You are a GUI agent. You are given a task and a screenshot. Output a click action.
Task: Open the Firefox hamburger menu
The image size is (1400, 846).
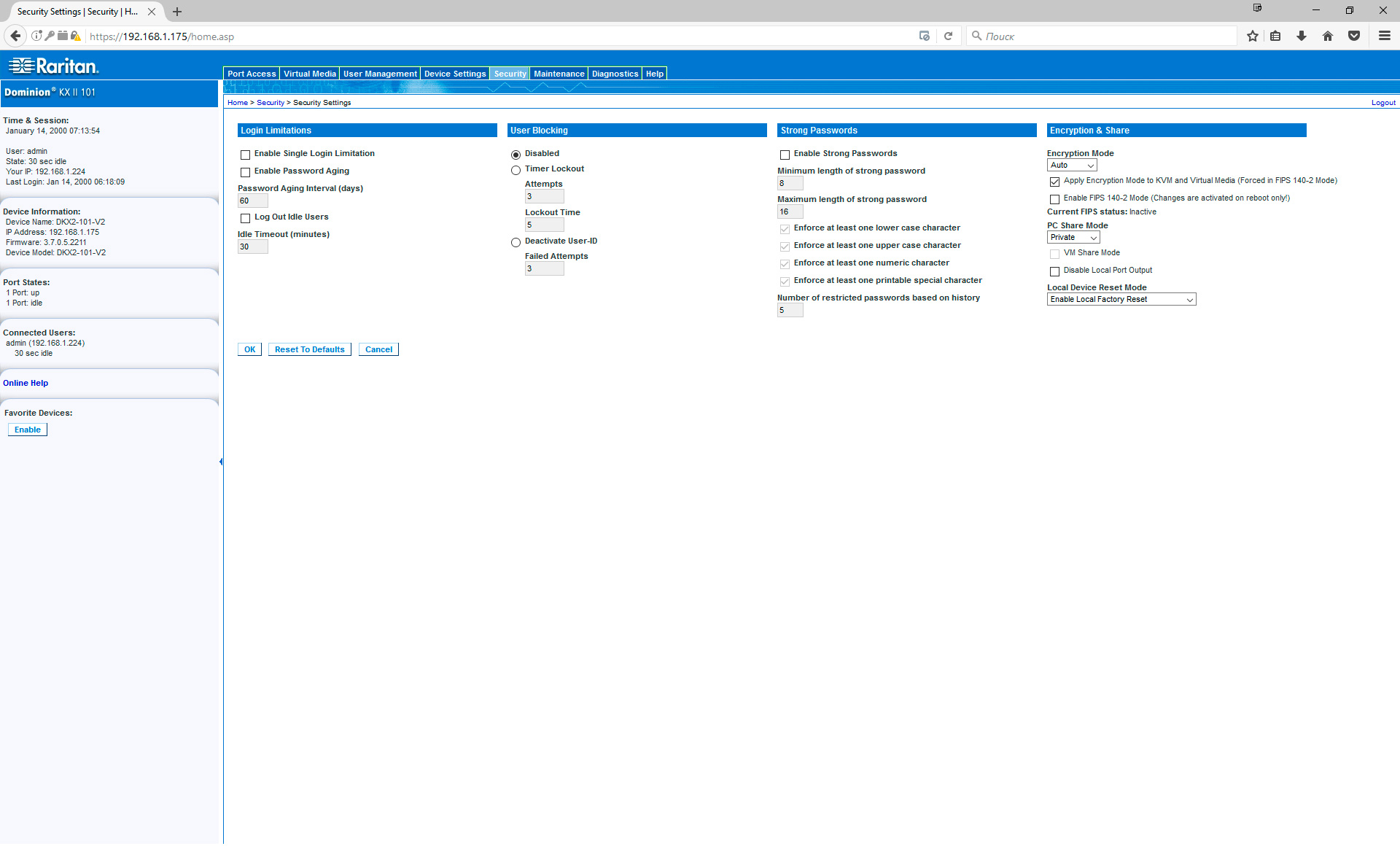point(1384,36)
